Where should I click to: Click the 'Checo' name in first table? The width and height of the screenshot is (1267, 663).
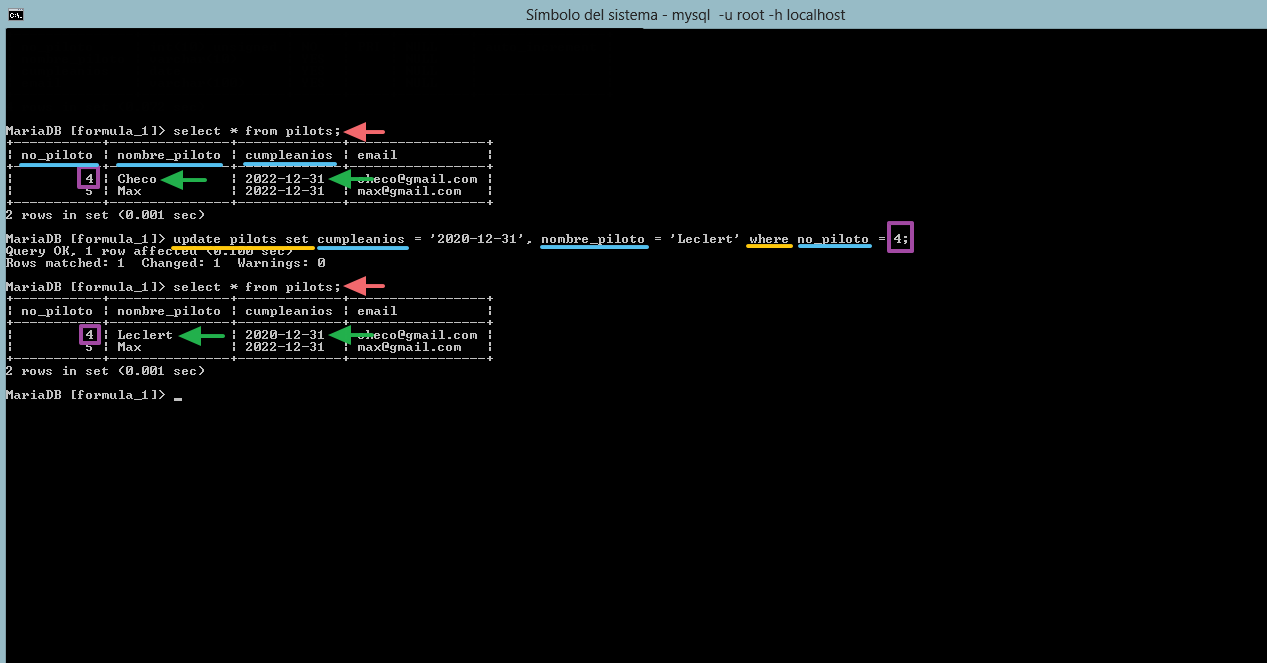(x=137, y=179)
